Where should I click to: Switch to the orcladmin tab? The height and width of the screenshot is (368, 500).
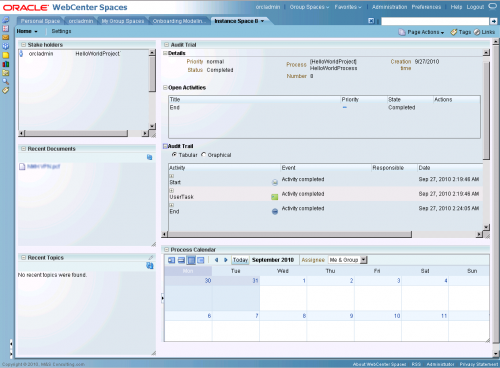click(81, 21)
